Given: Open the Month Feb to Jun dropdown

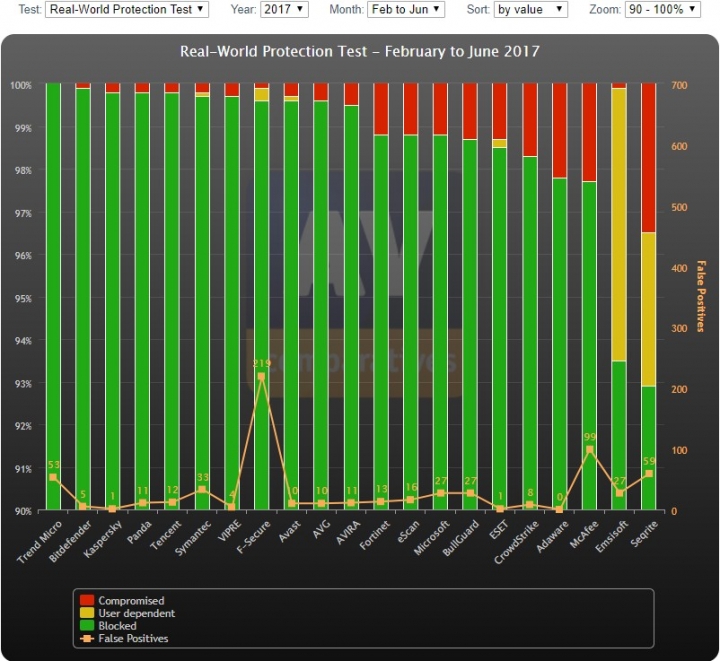Looking at the screenshot, I should coord(406,9).
